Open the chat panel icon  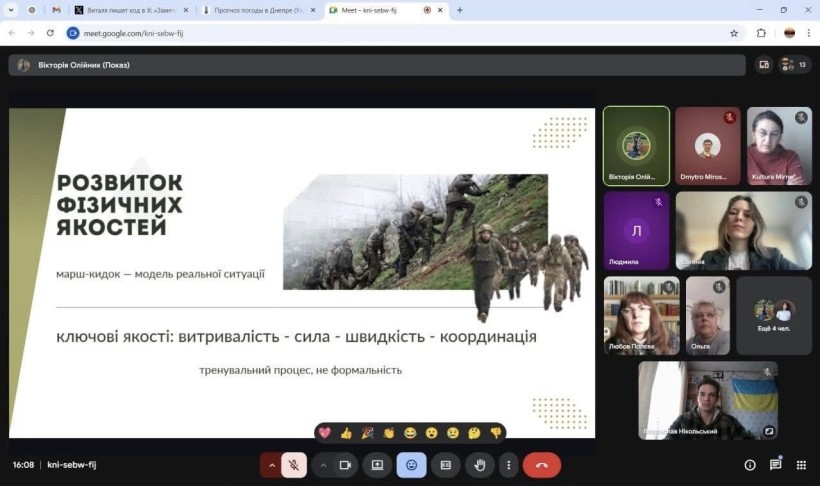point(776,465)
